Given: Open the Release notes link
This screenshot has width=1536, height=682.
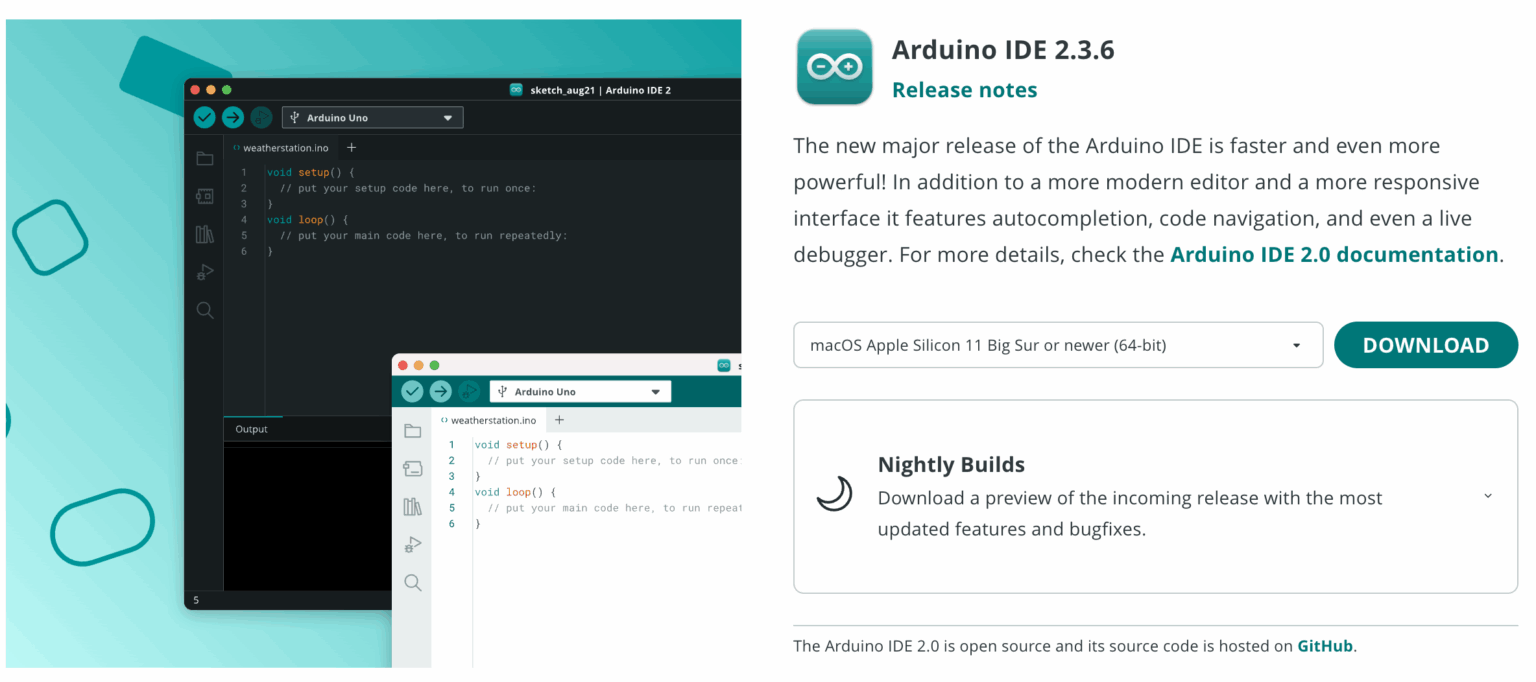Looking at the screenshot, I should pos(963,89).
